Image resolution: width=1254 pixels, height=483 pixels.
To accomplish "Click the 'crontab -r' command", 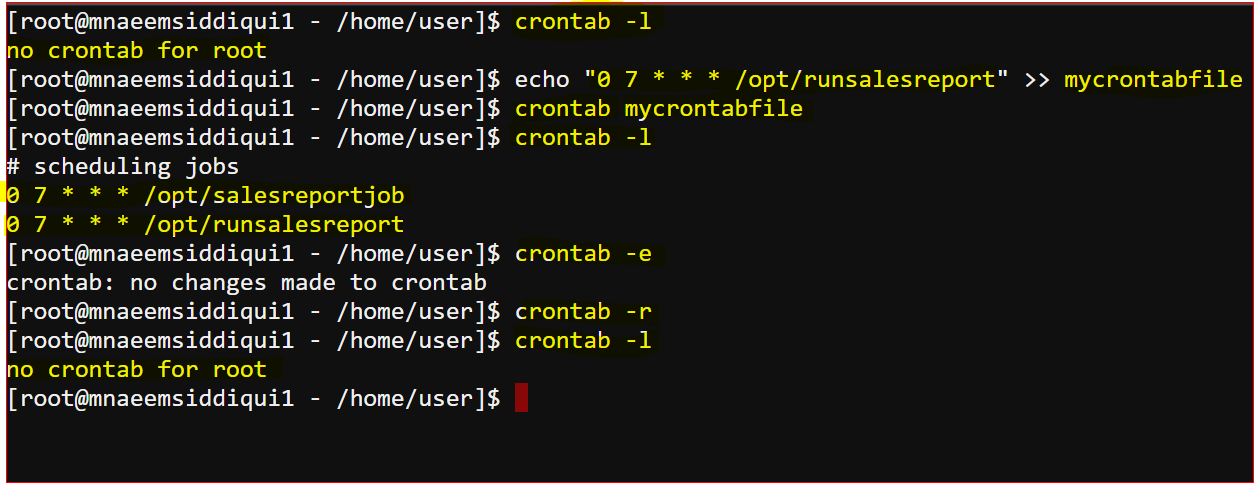I will point(583,311).
